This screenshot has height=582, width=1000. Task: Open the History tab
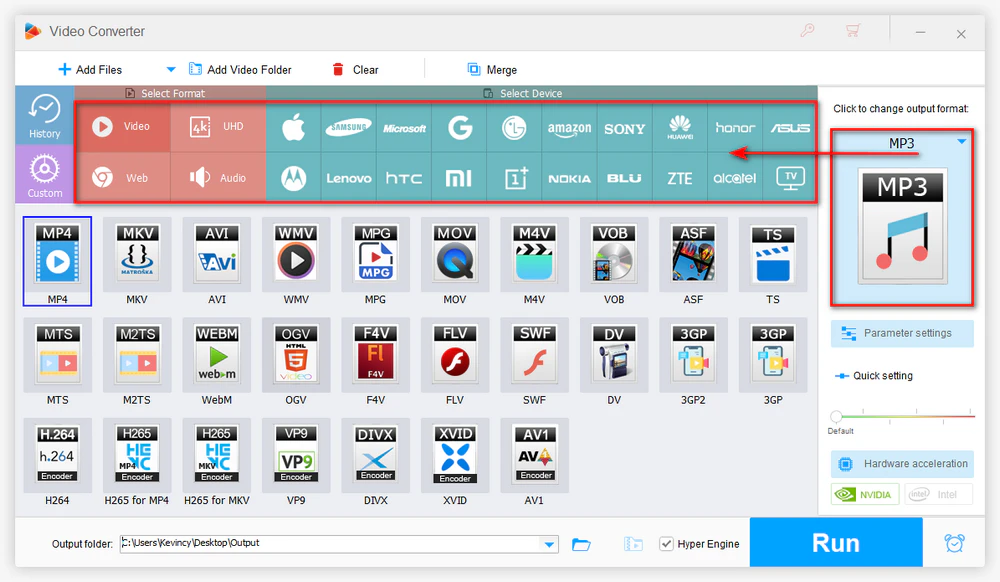click(x=44, y=115)
